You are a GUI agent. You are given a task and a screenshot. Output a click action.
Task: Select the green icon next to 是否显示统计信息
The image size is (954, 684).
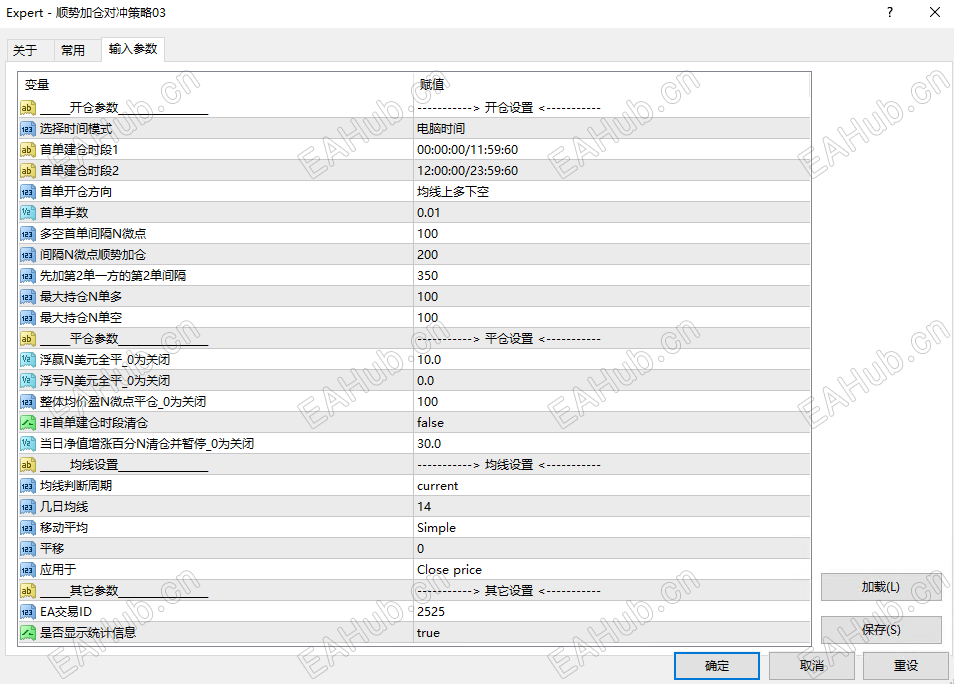(x=27, y=632)
